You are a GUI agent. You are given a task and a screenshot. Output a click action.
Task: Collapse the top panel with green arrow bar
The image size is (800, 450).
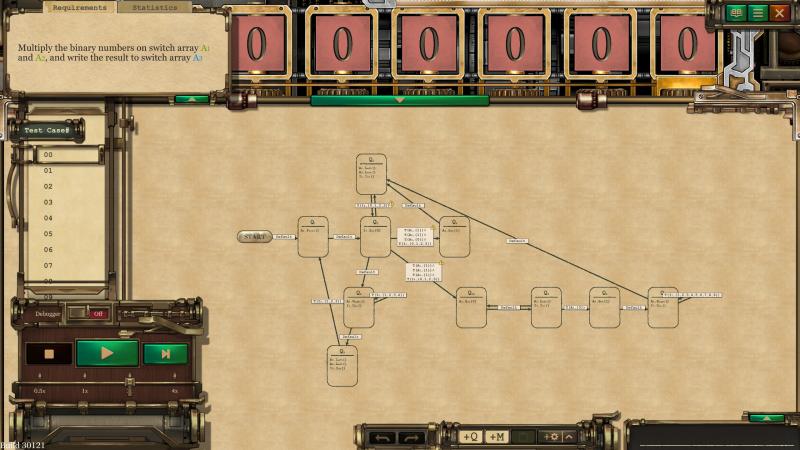pyautogui.click(x=399, y=100)
